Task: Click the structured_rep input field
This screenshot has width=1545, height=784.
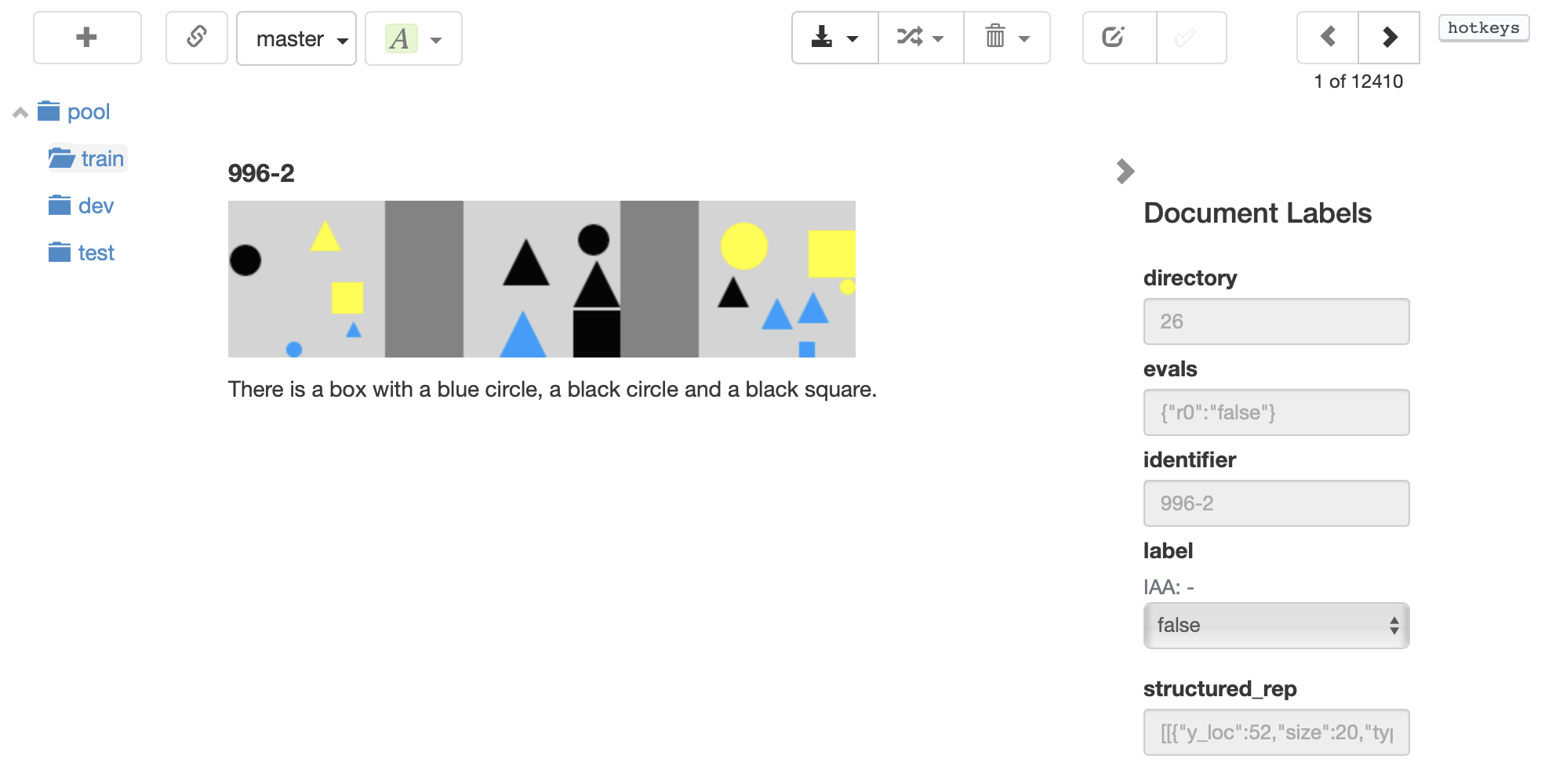Action: (x=1276, y=732)
